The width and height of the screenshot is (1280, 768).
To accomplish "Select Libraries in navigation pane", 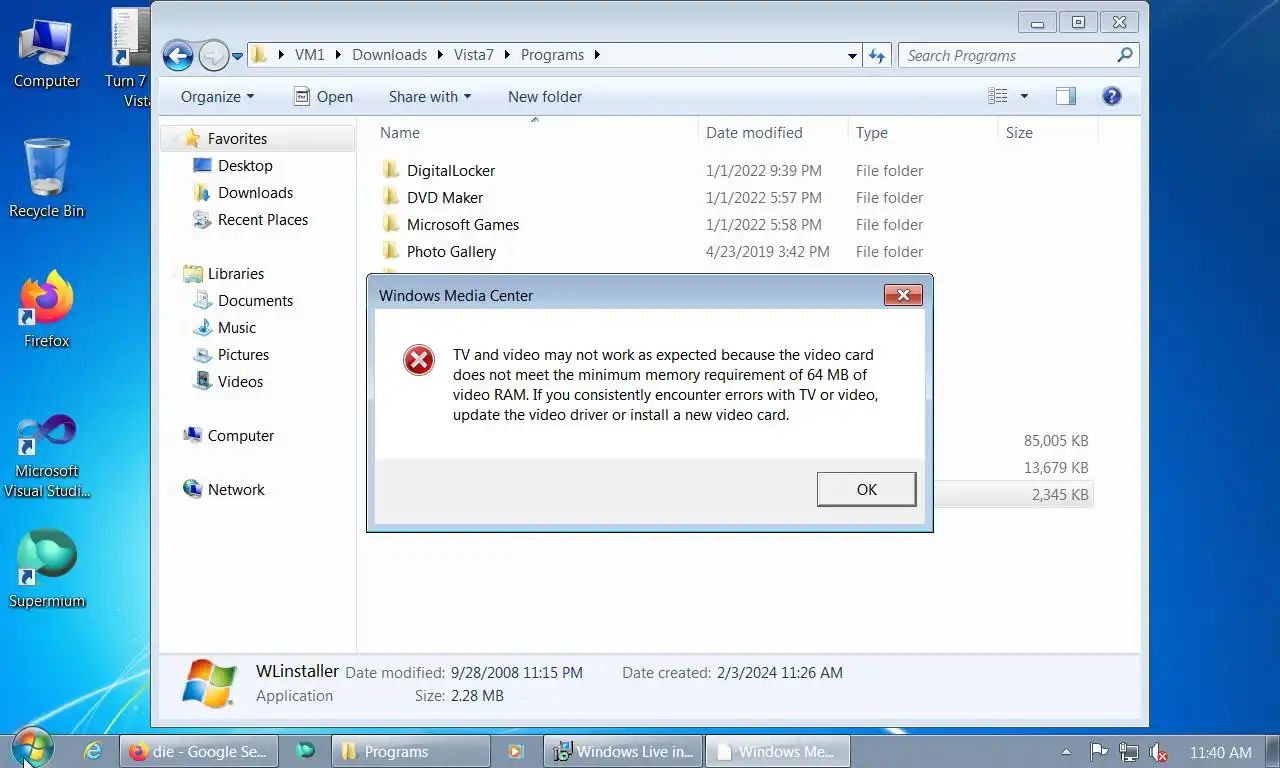I will click(x=236, y=274).
